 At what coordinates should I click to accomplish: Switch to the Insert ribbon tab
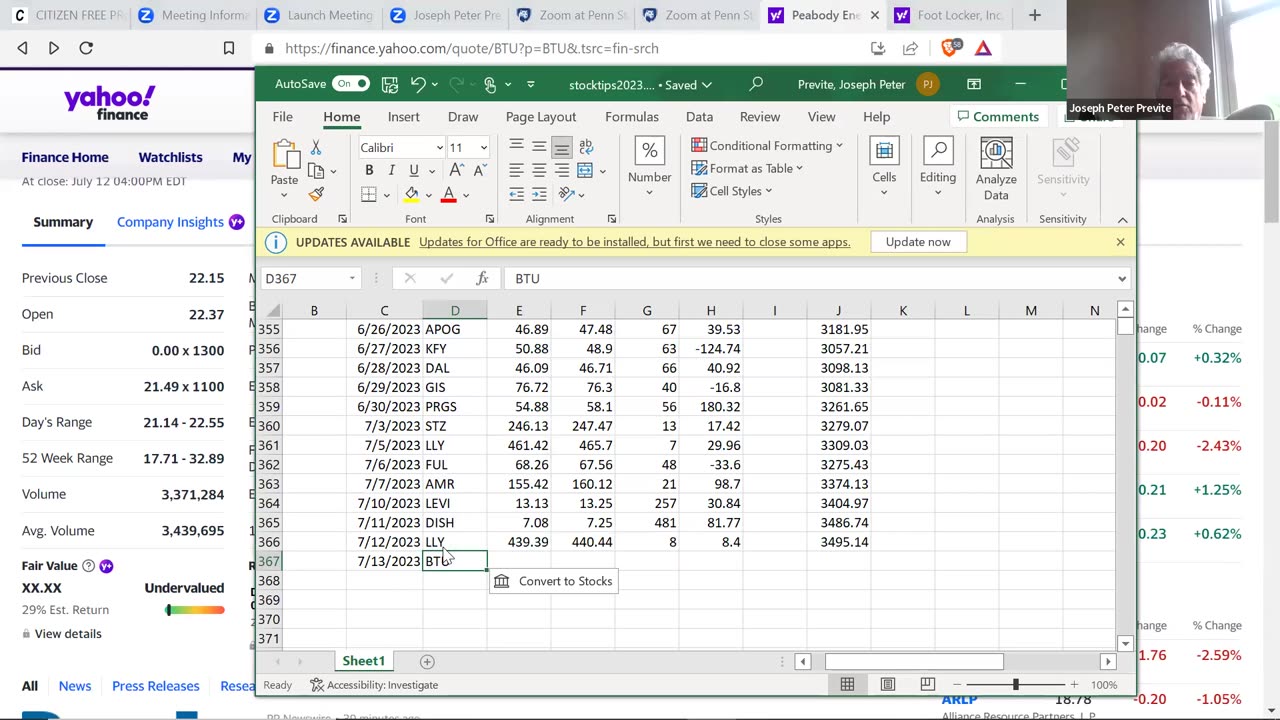click(404, 117)
